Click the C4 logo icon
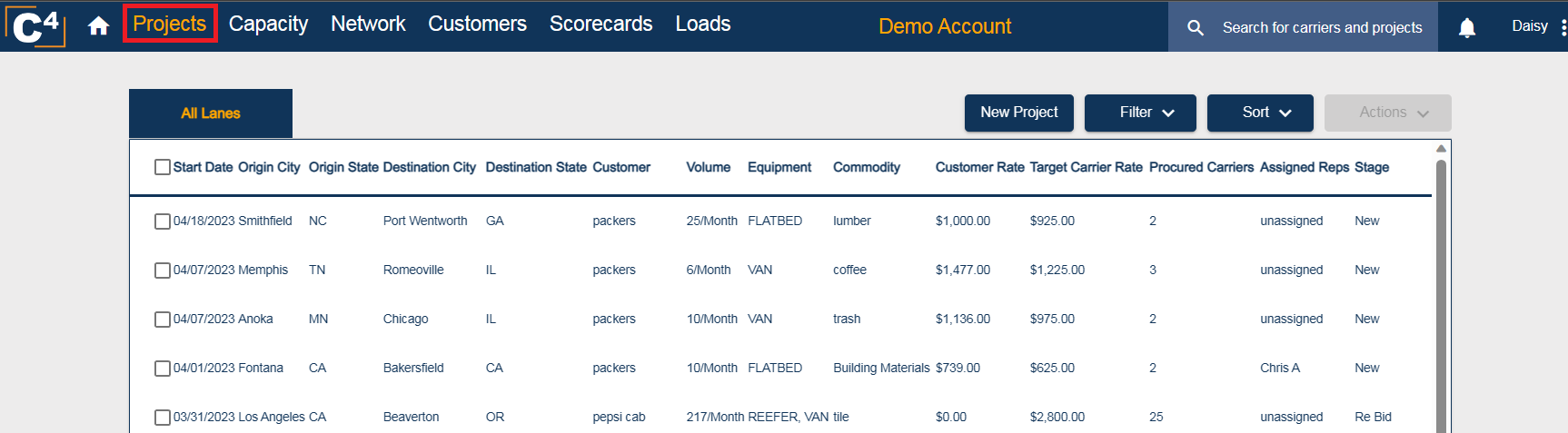This screenshot has height=433, width=1568. click(36, 25)
